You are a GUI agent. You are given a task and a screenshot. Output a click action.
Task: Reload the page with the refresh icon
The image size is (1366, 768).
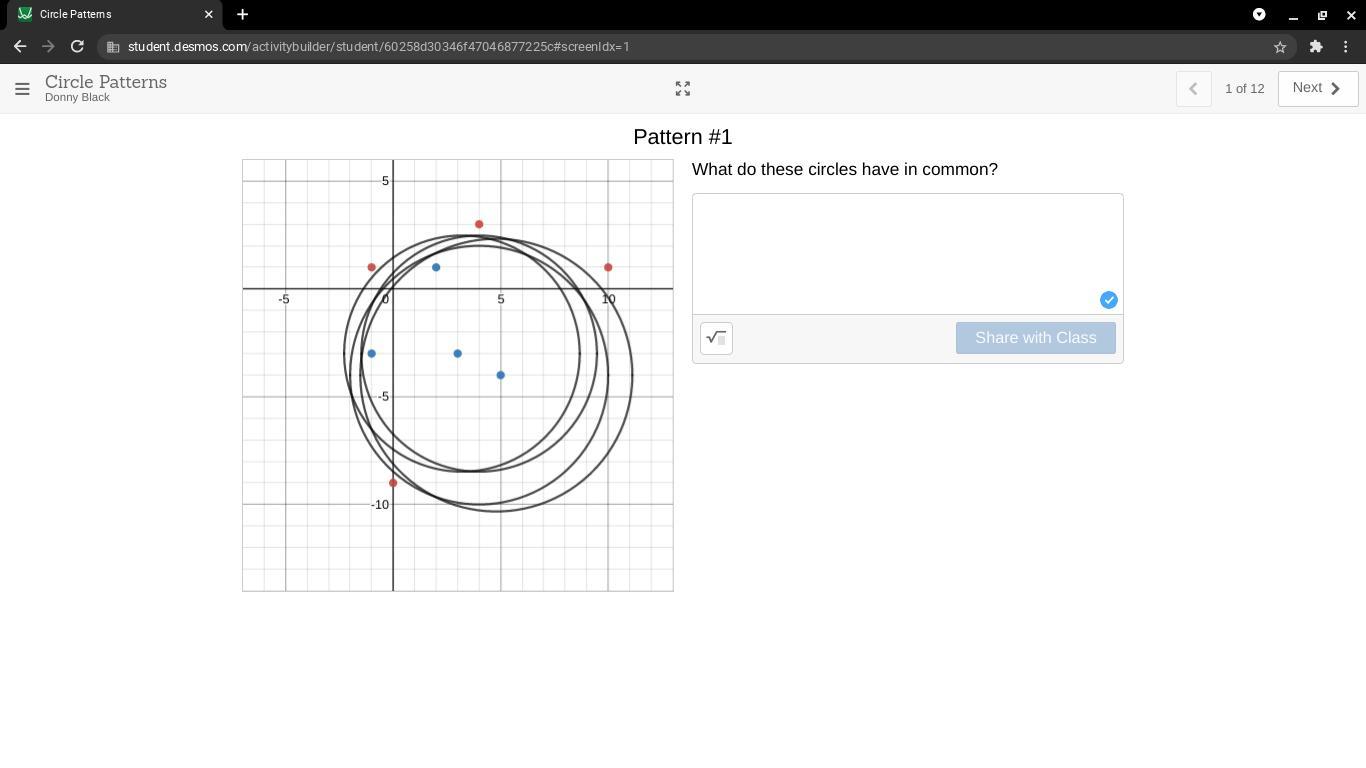click(x=77, y=46)
